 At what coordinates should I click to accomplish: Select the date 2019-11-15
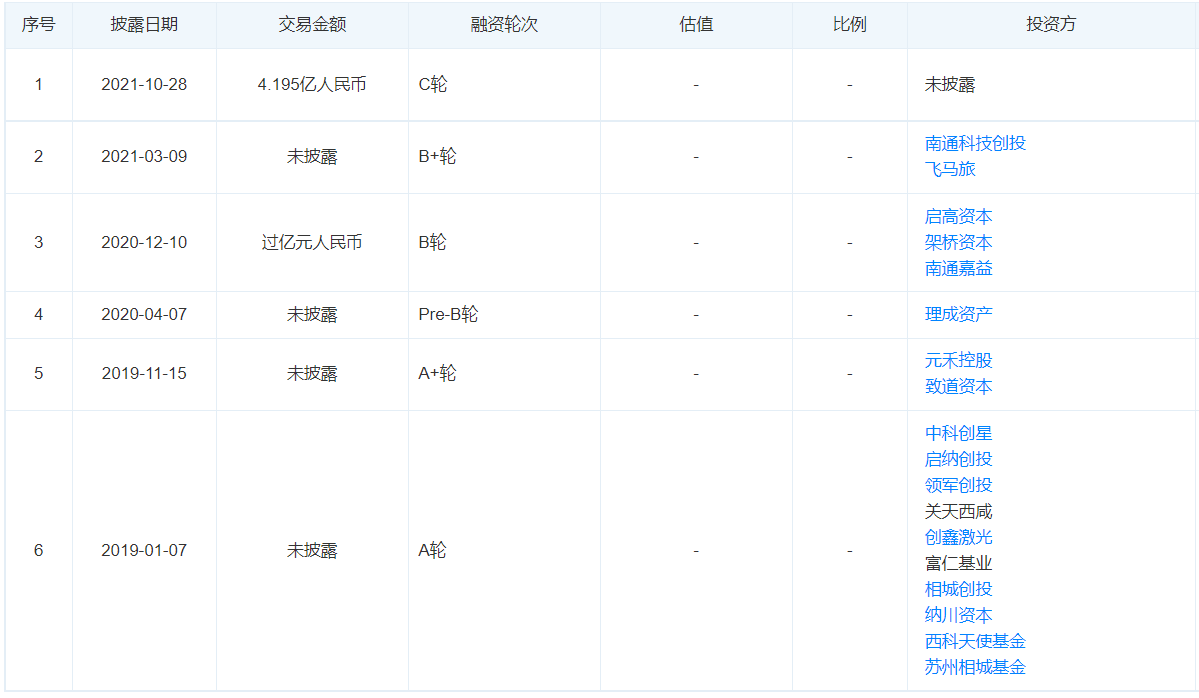click(x=144, y=374)
